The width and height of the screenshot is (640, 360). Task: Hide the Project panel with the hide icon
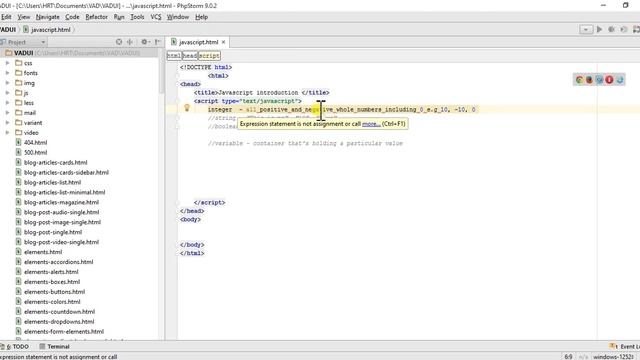coord(158,42)
